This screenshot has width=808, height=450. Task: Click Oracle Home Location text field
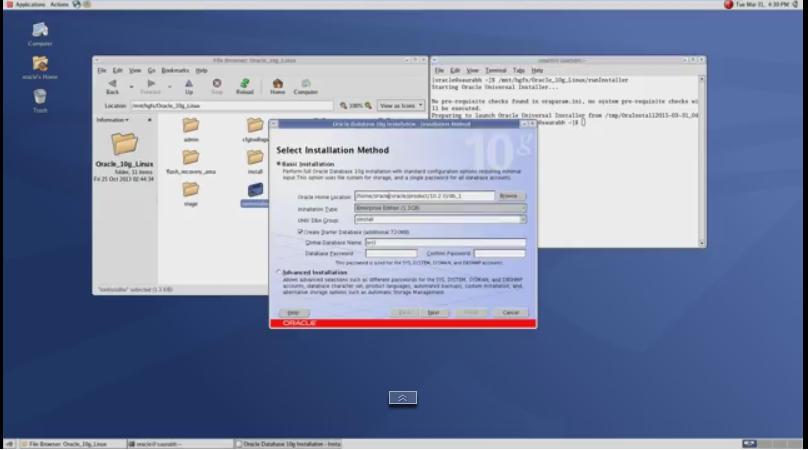coord(424,196)
